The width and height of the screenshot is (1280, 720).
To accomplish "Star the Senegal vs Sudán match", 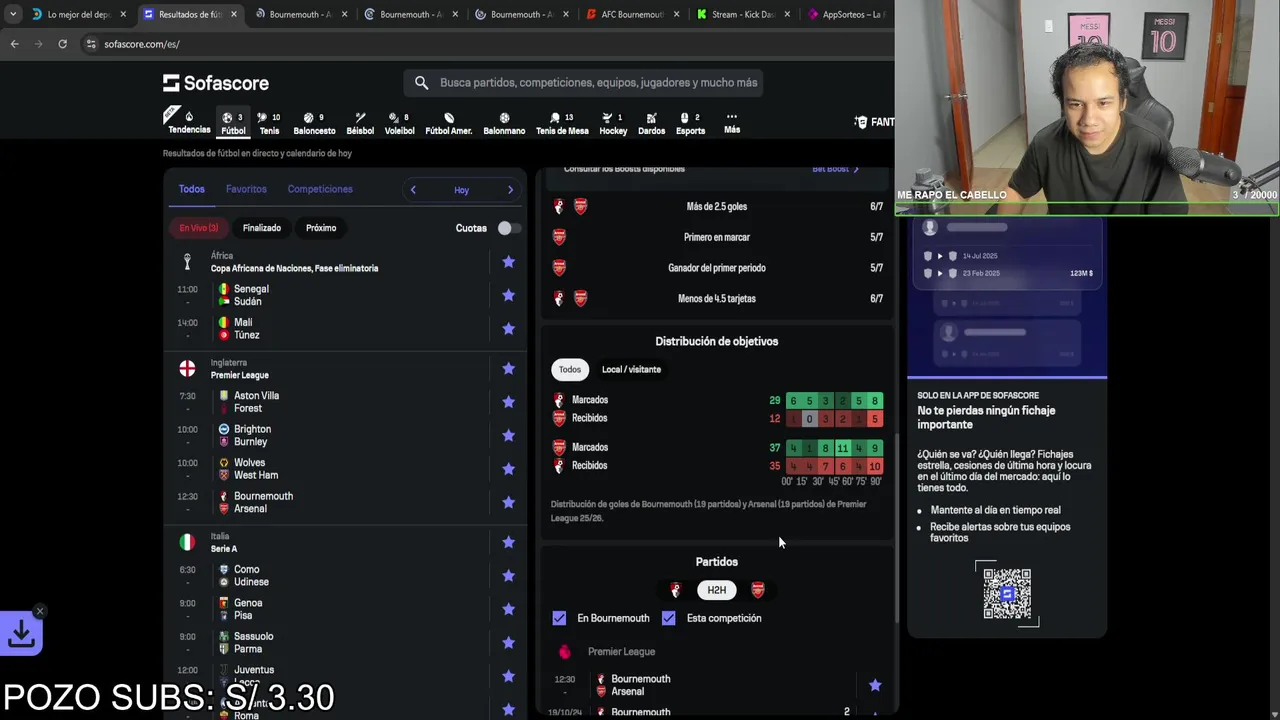I will (x=508, y=295).
